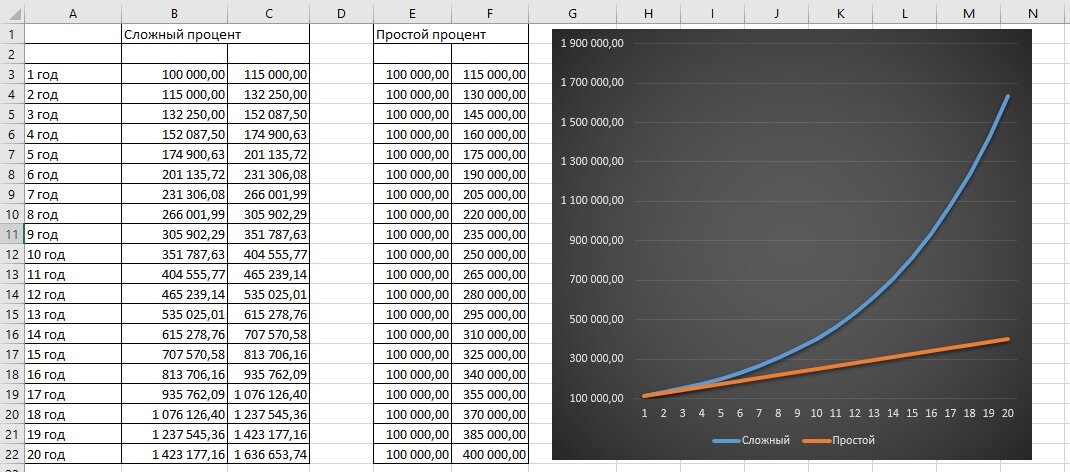Select cell containing 1 423 177,16 in column B
The height and width of the screenshot is (472, 1070).
(x=175, y=454)
